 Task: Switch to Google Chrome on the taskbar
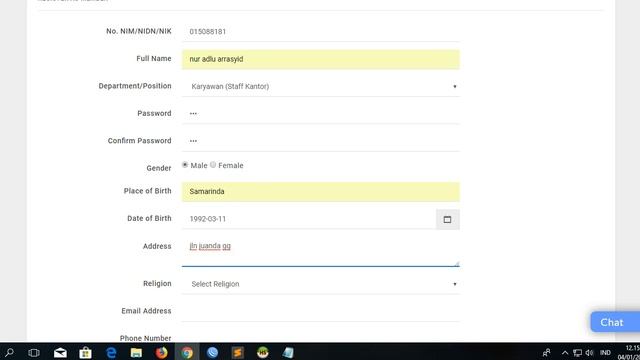187,352
